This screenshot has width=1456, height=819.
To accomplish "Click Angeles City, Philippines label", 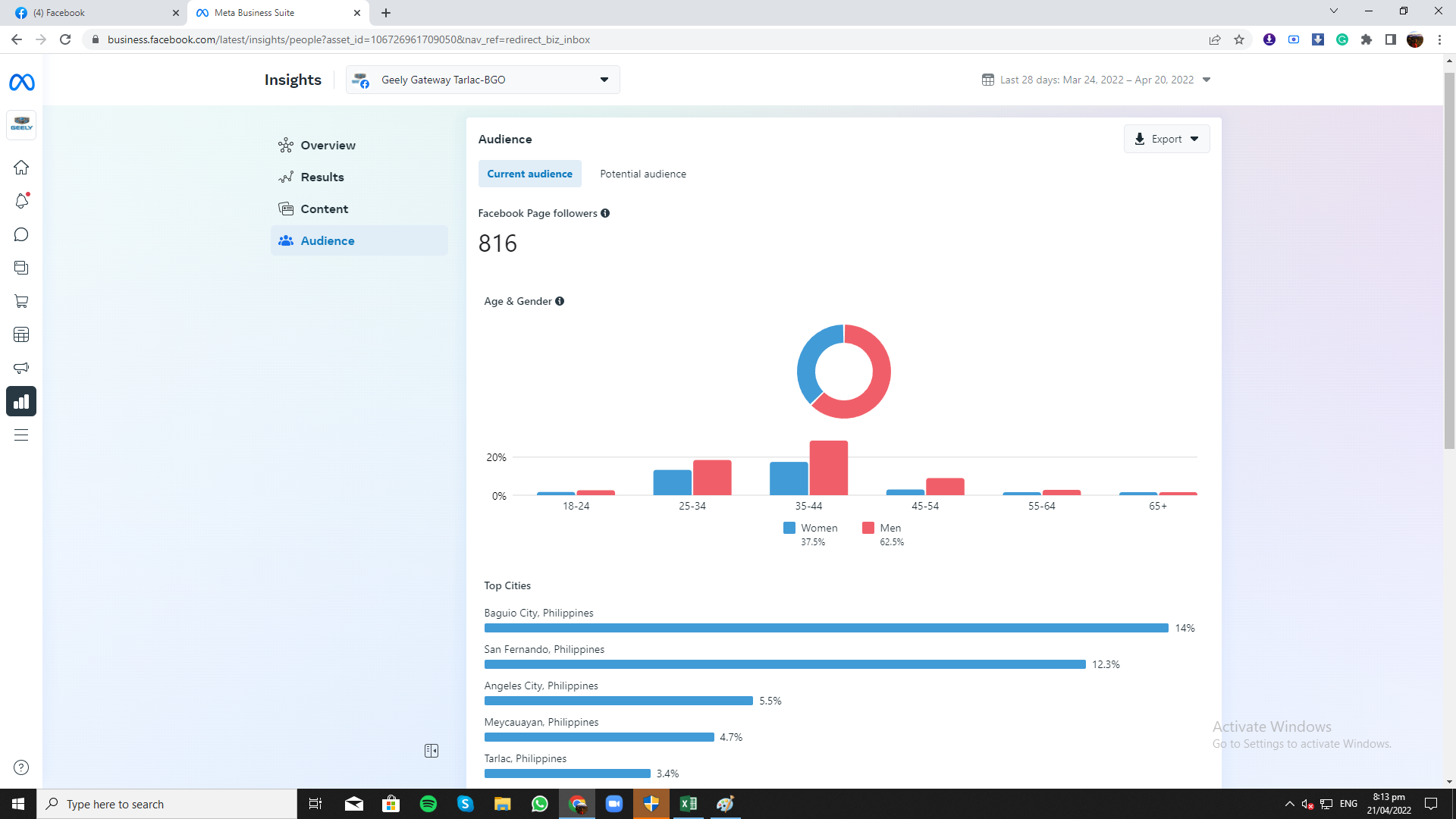I will point(541,686).
